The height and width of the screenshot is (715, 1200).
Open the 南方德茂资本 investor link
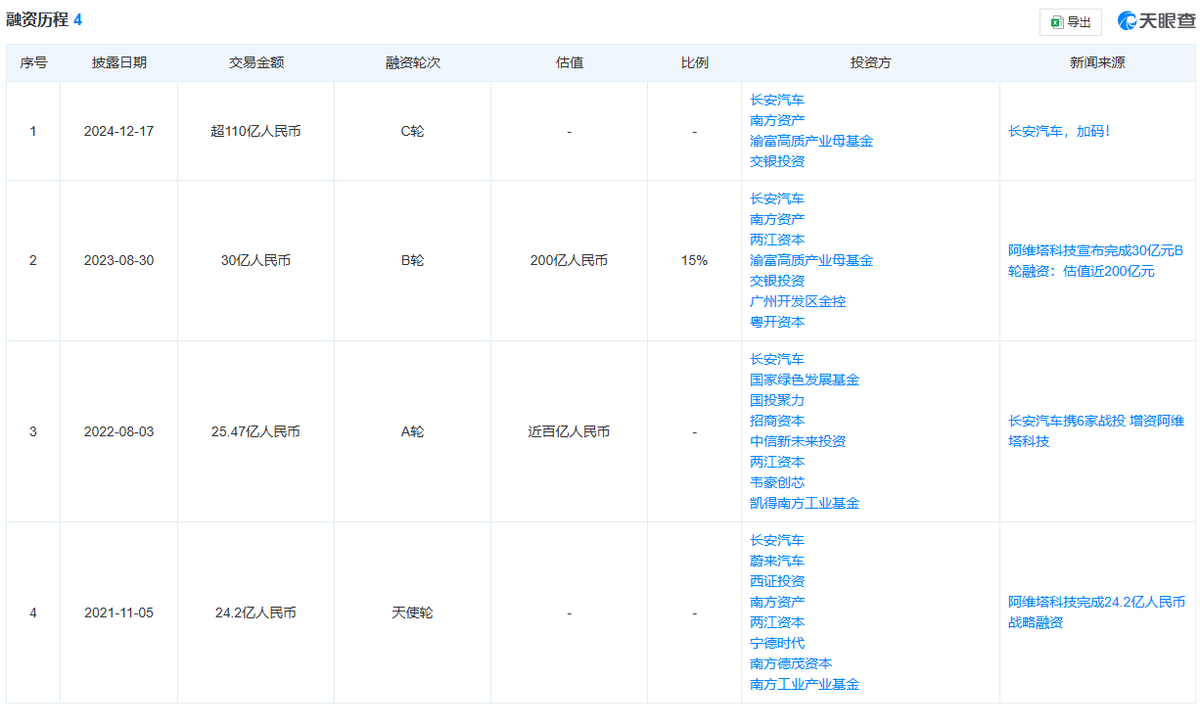coord(791,663)
